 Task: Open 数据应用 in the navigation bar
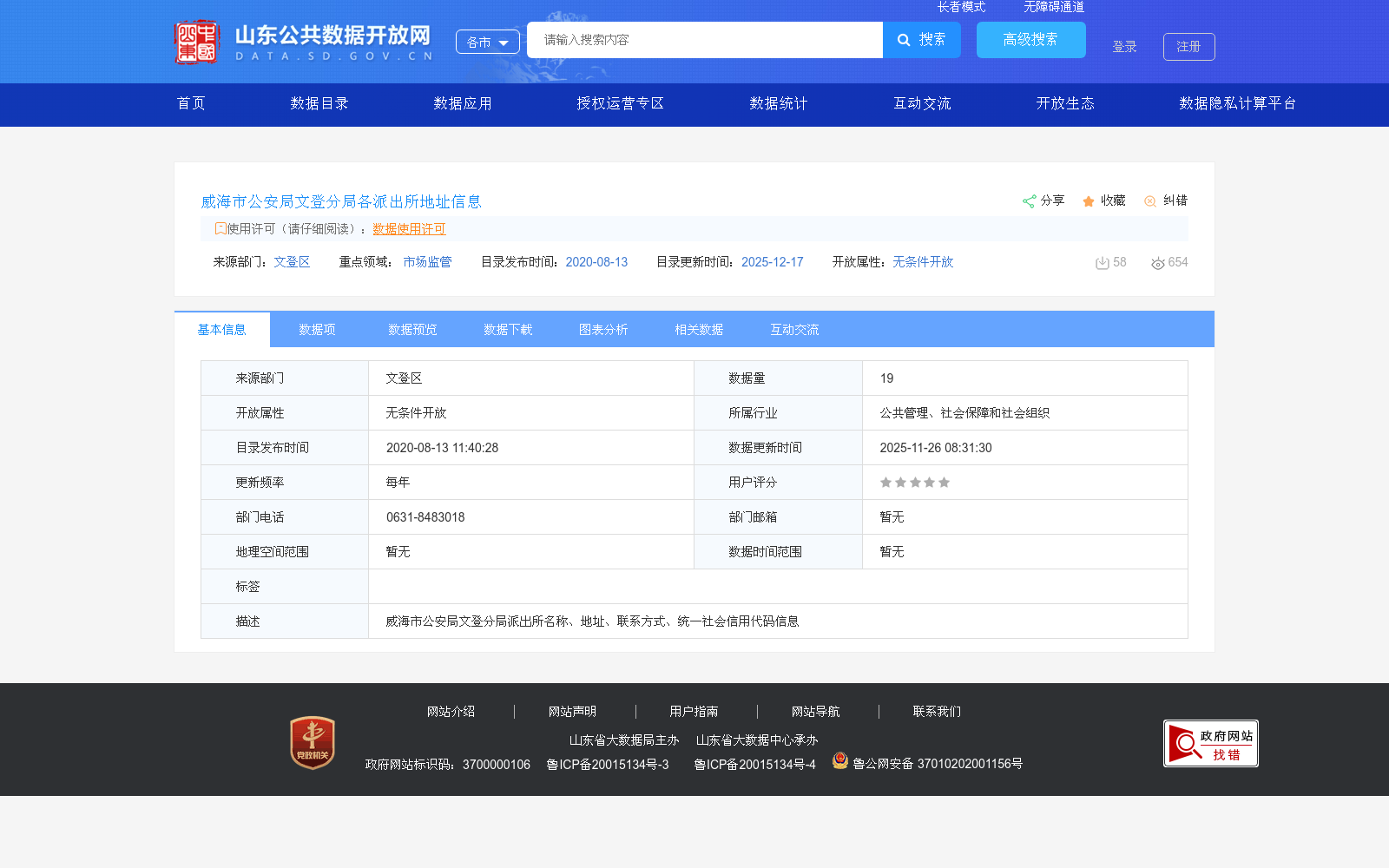tap(463, 103)
